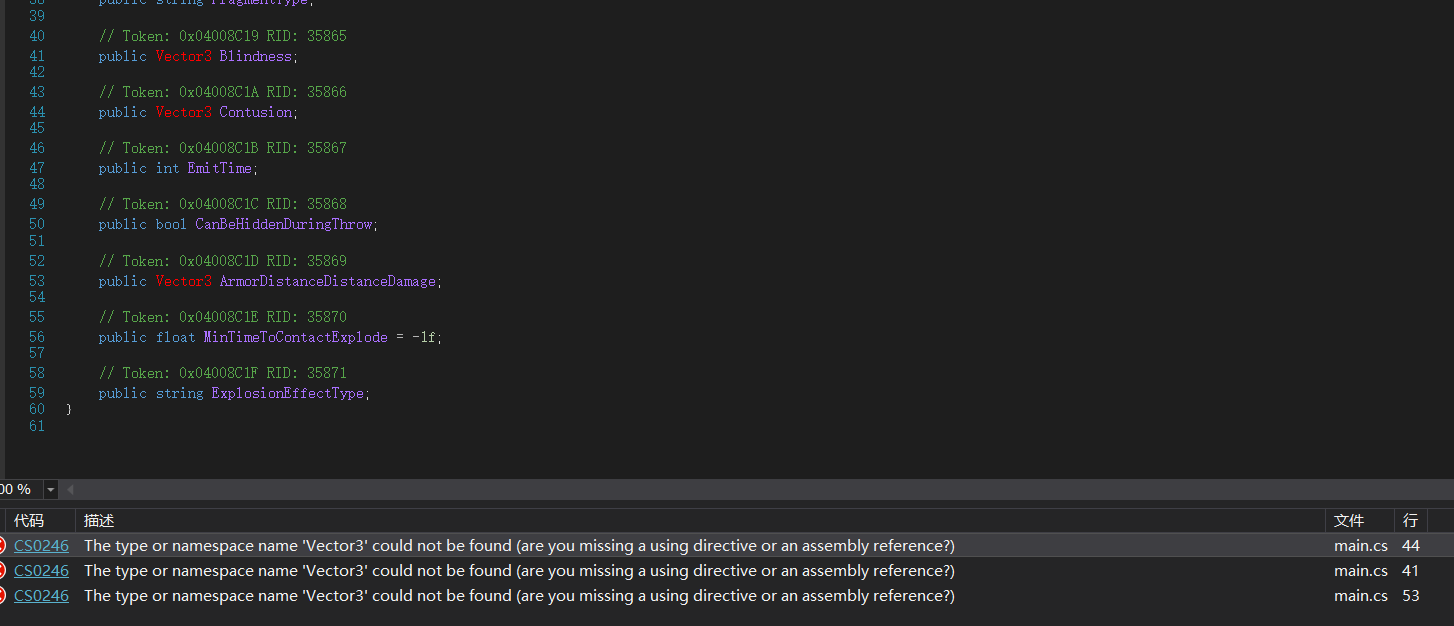Select the error description for line 41
Image resolution: width=1454 pixels, height=626 pixels.
tap(519, 570)
